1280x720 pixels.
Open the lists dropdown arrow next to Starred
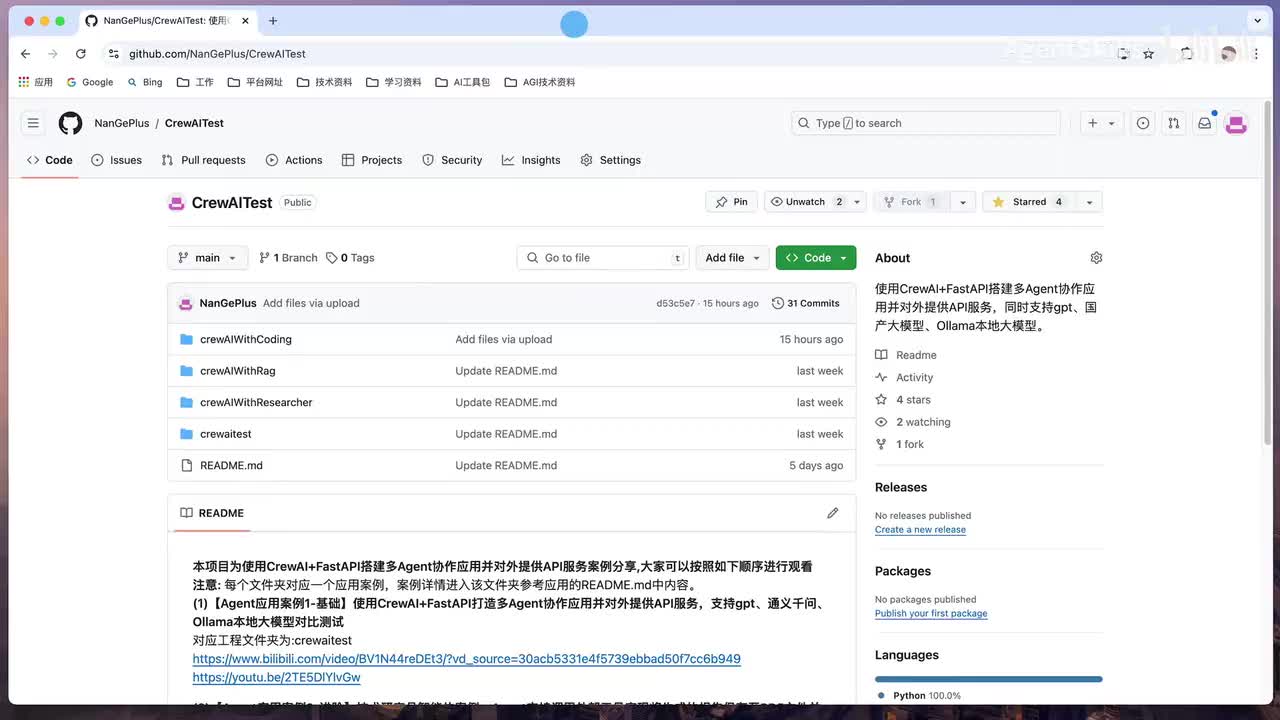(1089, 202)
